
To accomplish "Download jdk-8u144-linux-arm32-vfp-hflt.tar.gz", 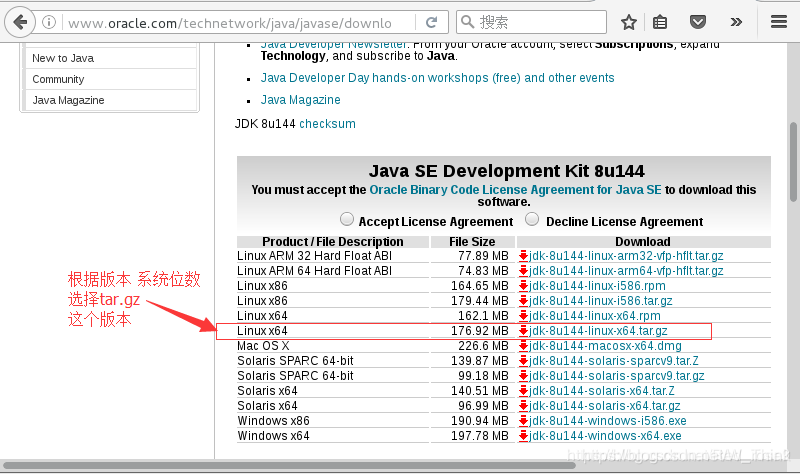I will coord(626,256).
